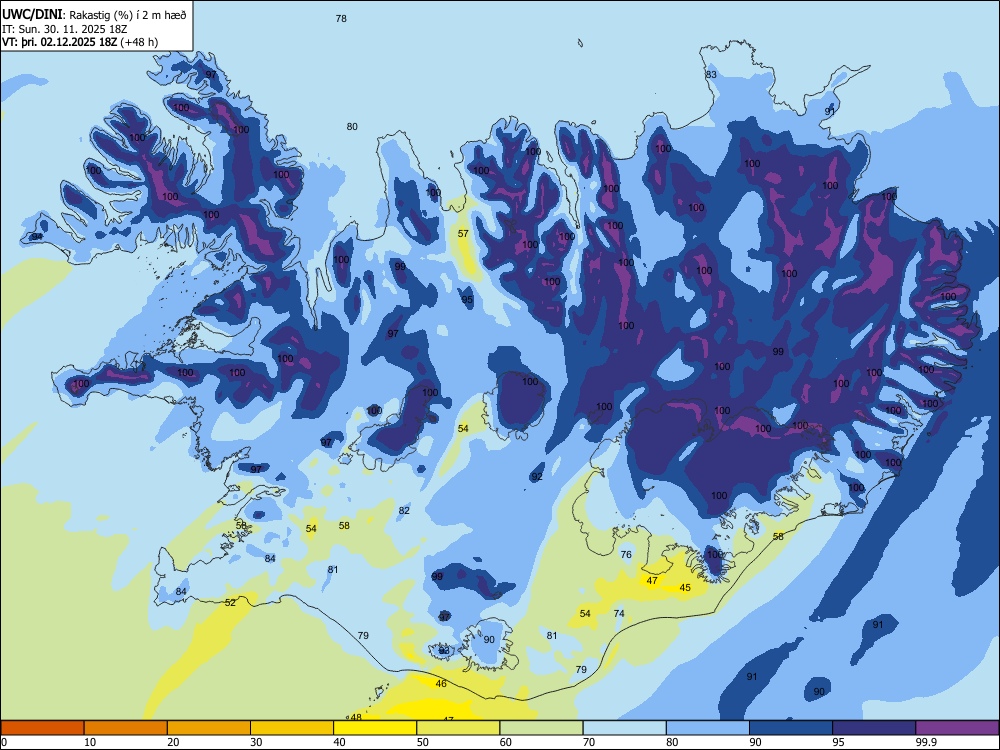Click the '94' value at the western tip
This screenshot has width=1000, height=750.
point(37,237)
